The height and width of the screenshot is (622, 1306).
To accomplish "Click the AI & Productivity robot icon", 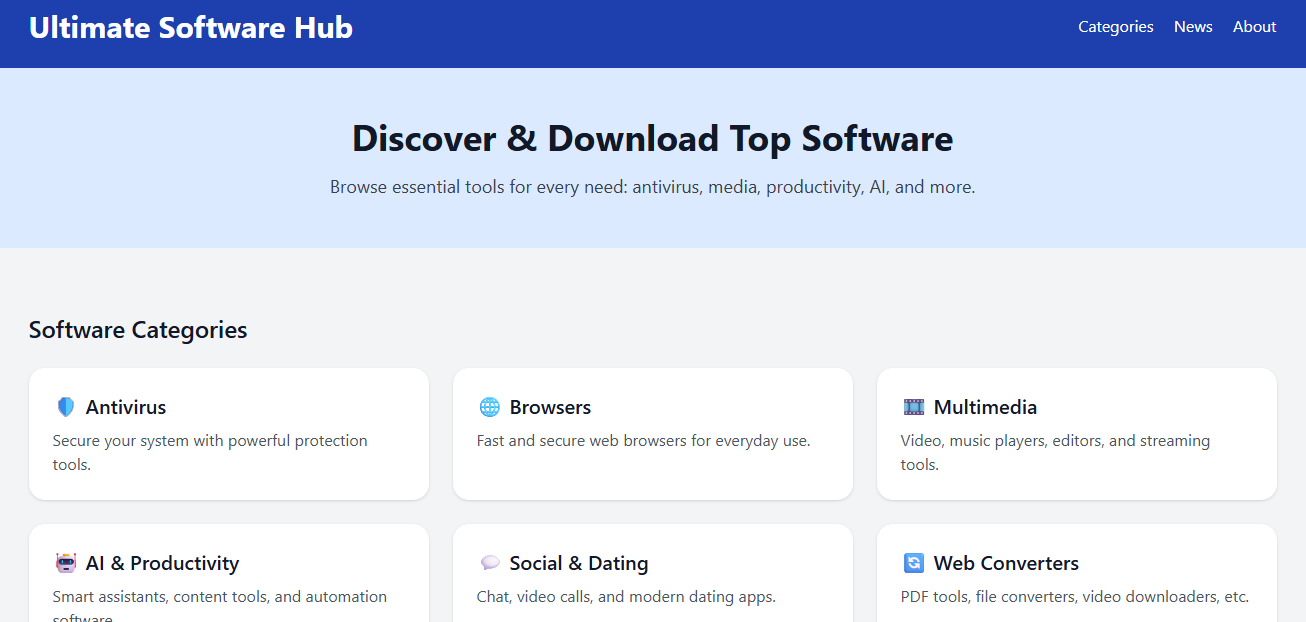I will coord(66,563).
